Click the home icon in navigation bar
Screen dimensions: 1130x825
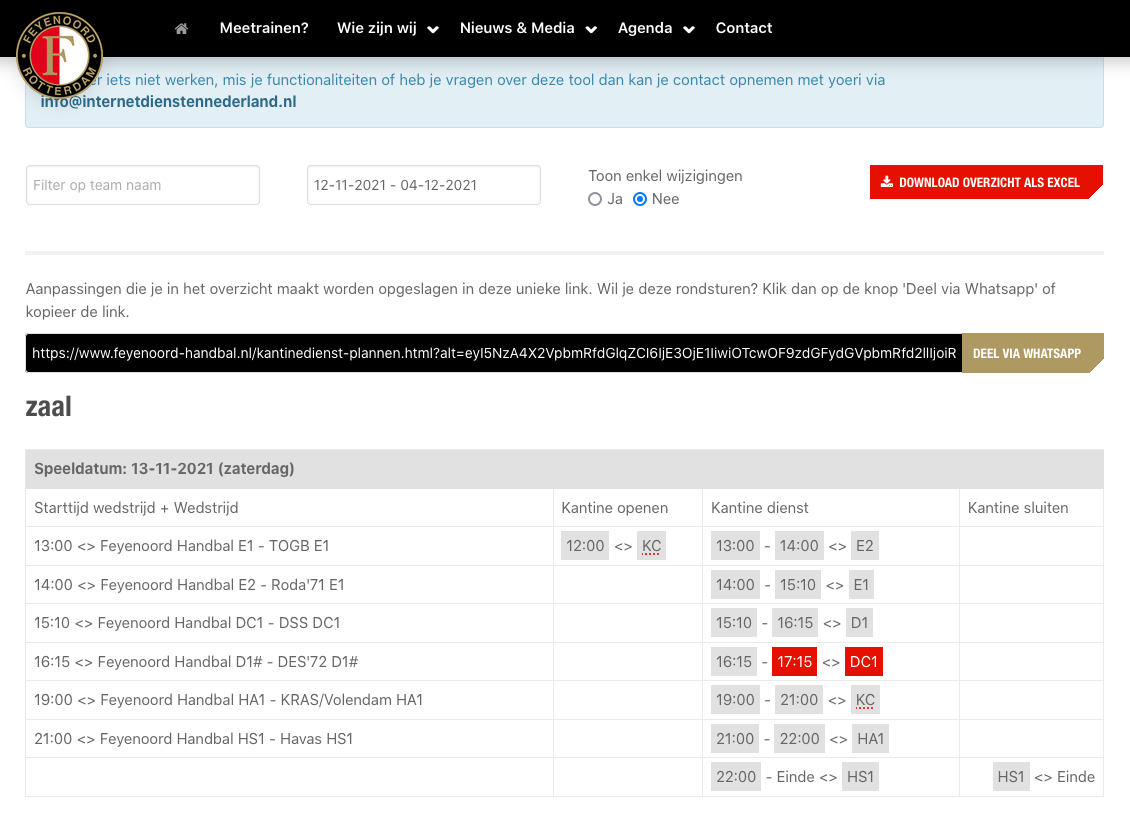pos(181,29)
